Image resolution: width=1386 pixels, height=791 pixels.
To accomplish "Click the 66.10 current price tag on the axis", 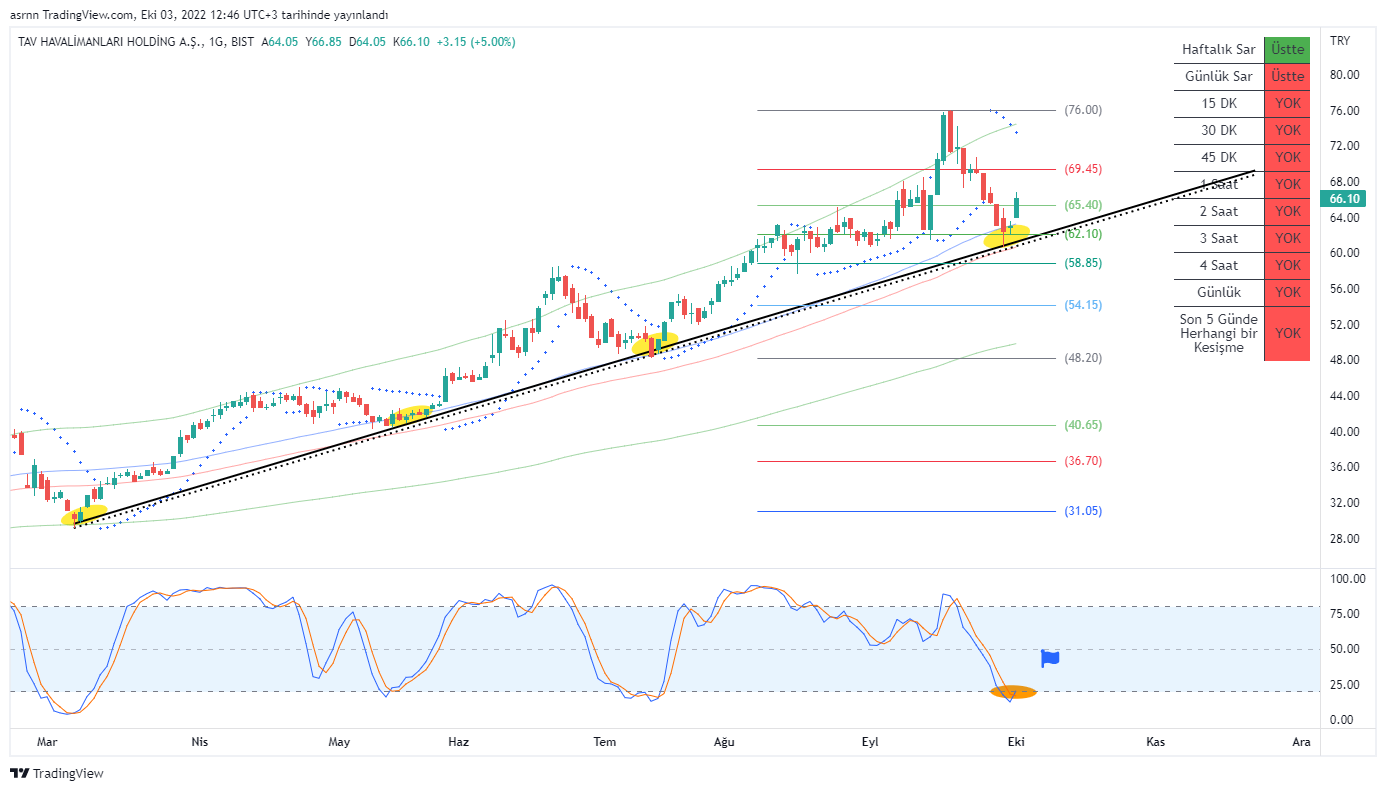I will [x=1341, y=199].
